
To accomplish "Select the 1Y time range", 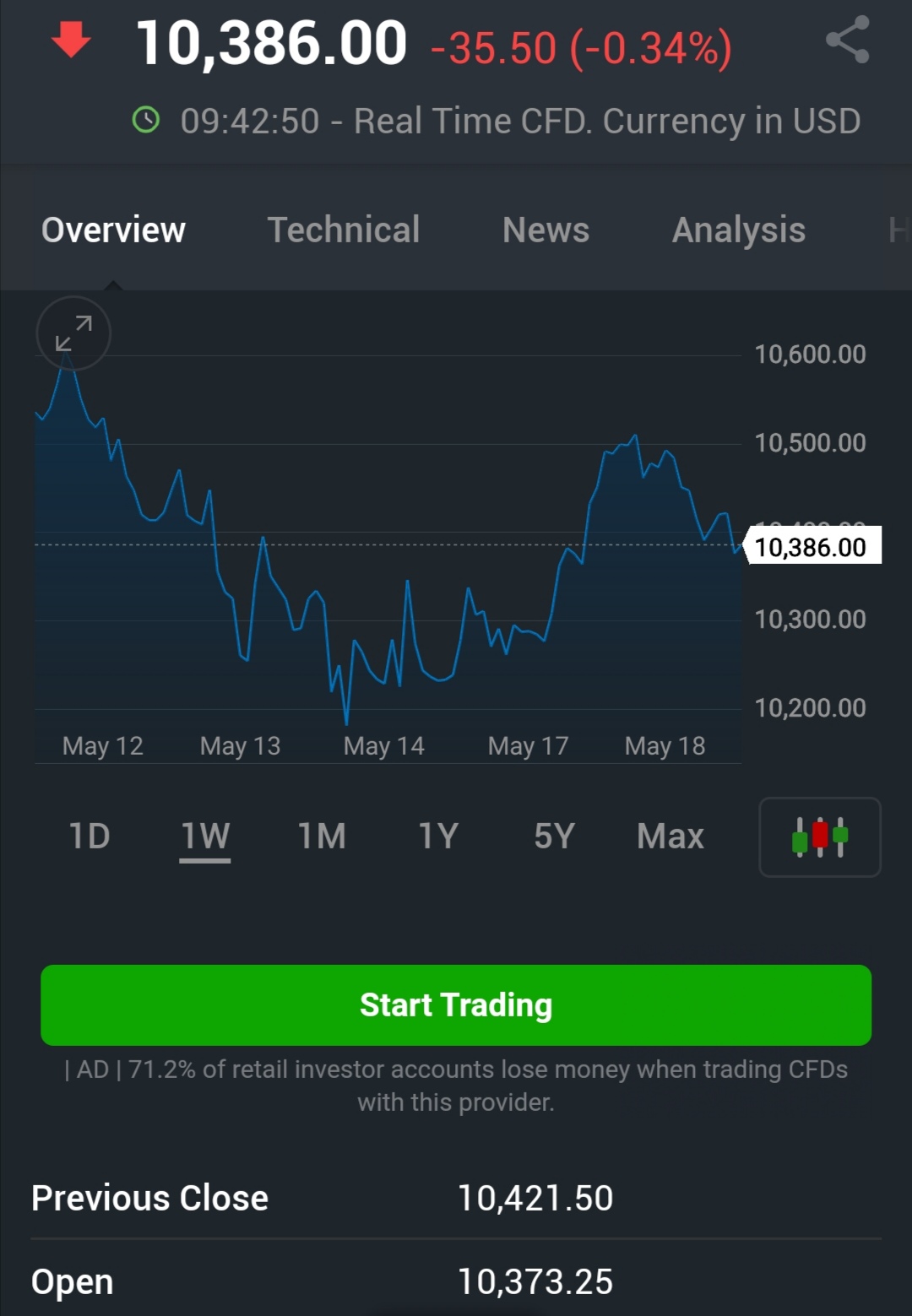I will click(x=438, y=837).
